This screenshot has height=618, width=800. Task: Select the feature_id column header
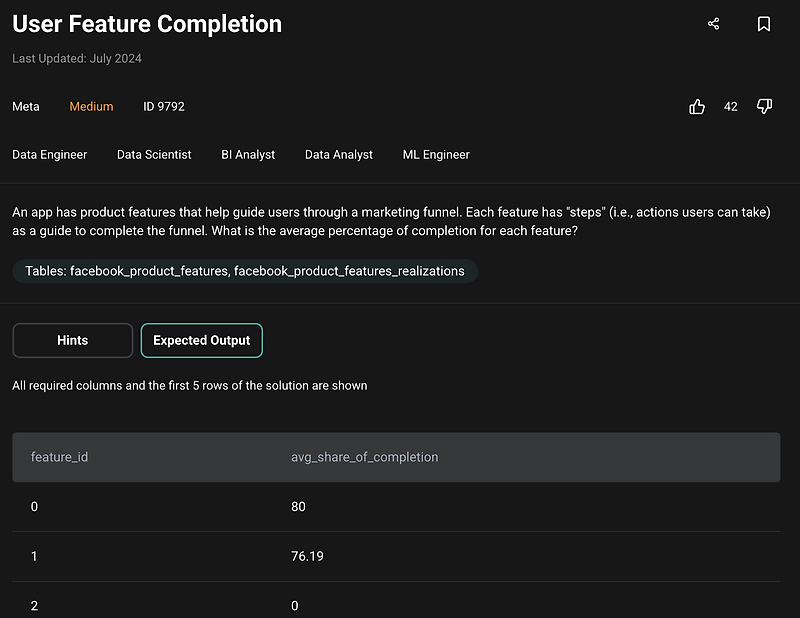60,456
